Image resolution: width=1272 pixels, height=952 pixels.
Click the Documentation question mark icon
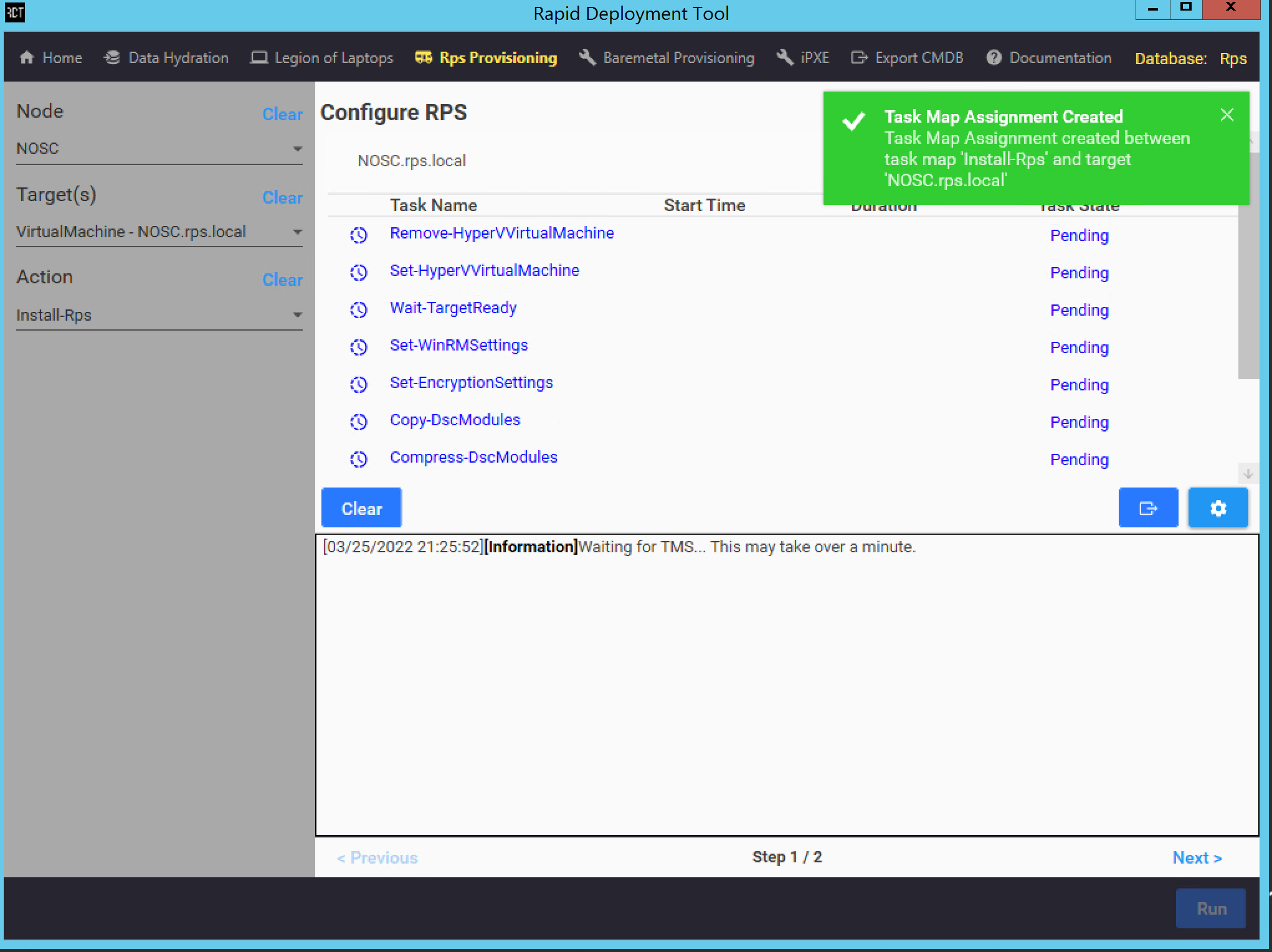(x=994, y=58)
